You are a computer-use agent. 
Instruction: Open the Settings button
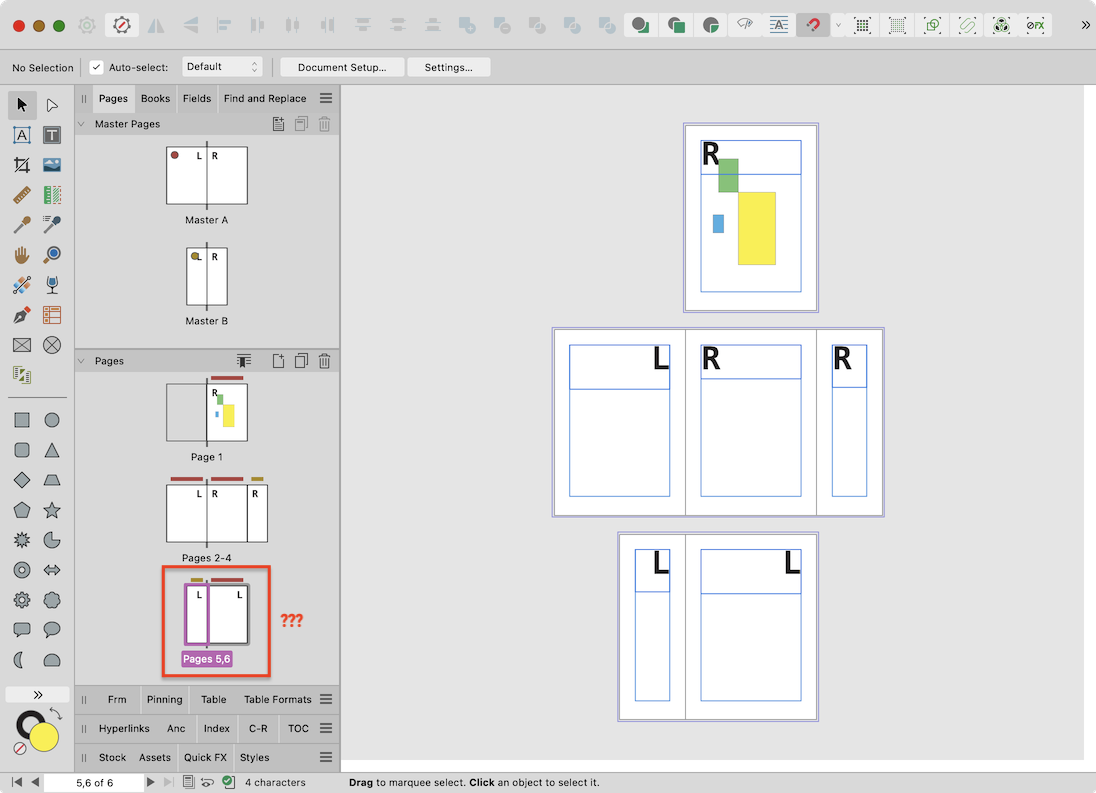coord(448,67)
